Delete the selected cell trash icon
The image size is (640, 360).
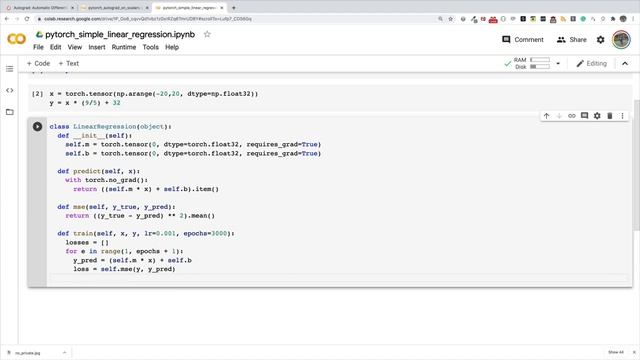610,116
